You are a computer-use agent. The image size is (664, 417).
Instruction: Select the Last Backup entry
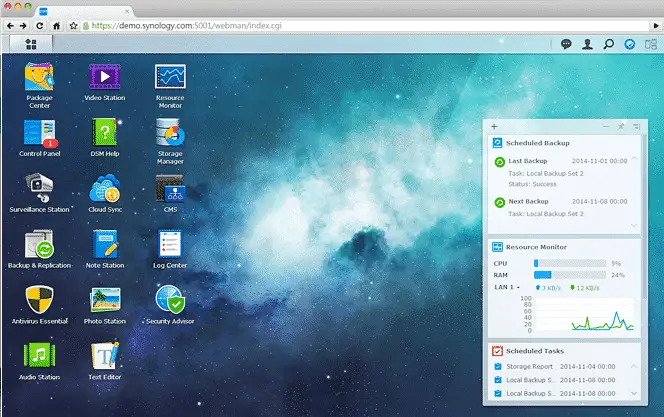(x=561, y=172)
